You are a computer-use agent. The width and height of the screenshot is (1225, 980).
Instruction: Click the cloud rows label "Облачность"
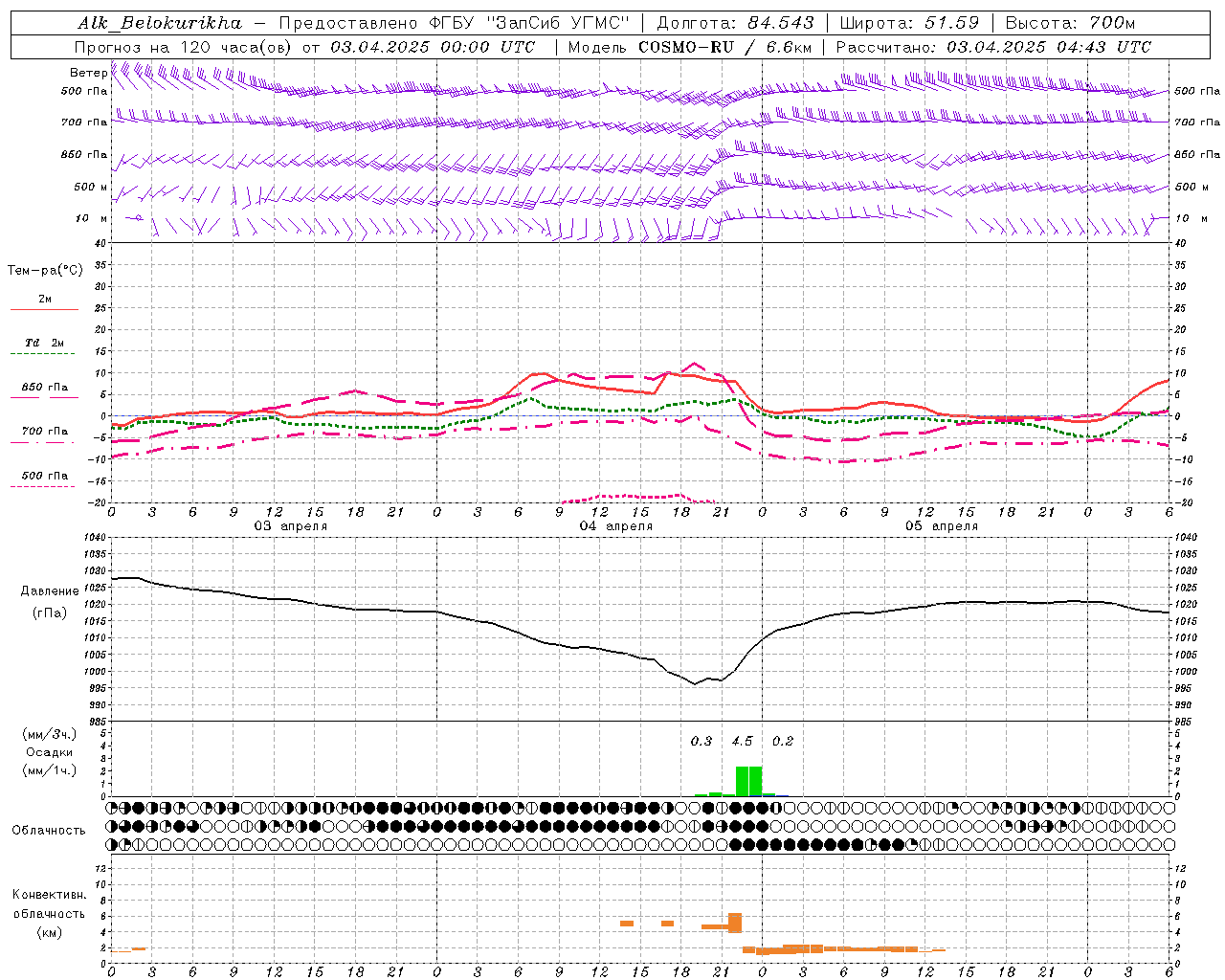49,831
